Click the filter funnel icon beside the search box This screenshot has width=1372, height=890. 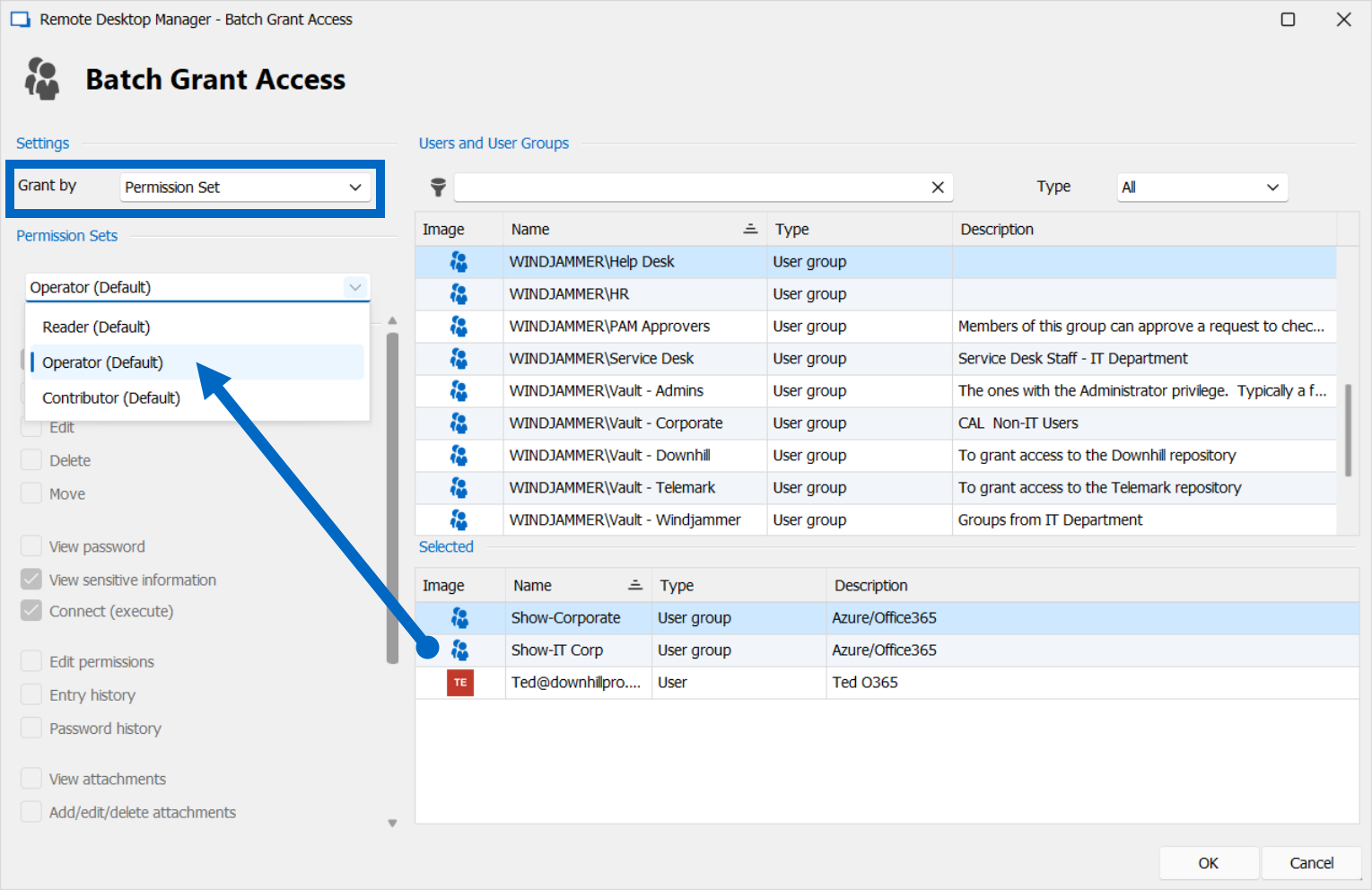(437, 187)
